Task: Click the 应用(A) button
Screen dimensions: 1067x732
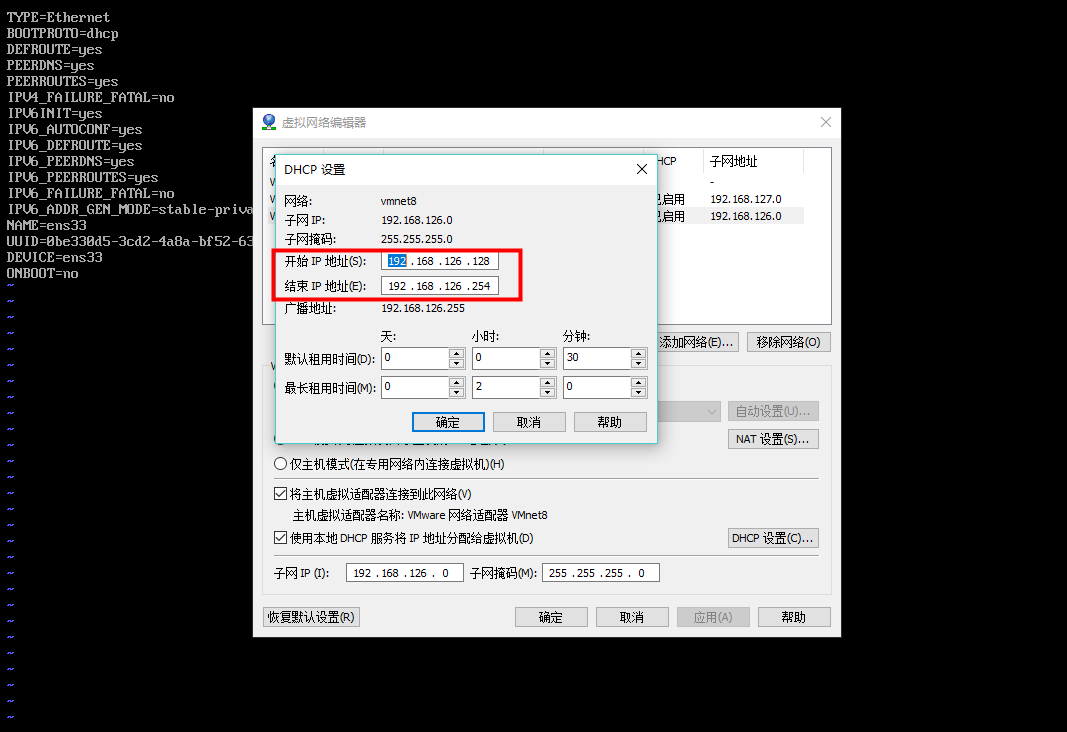Action: coord(713,617)
